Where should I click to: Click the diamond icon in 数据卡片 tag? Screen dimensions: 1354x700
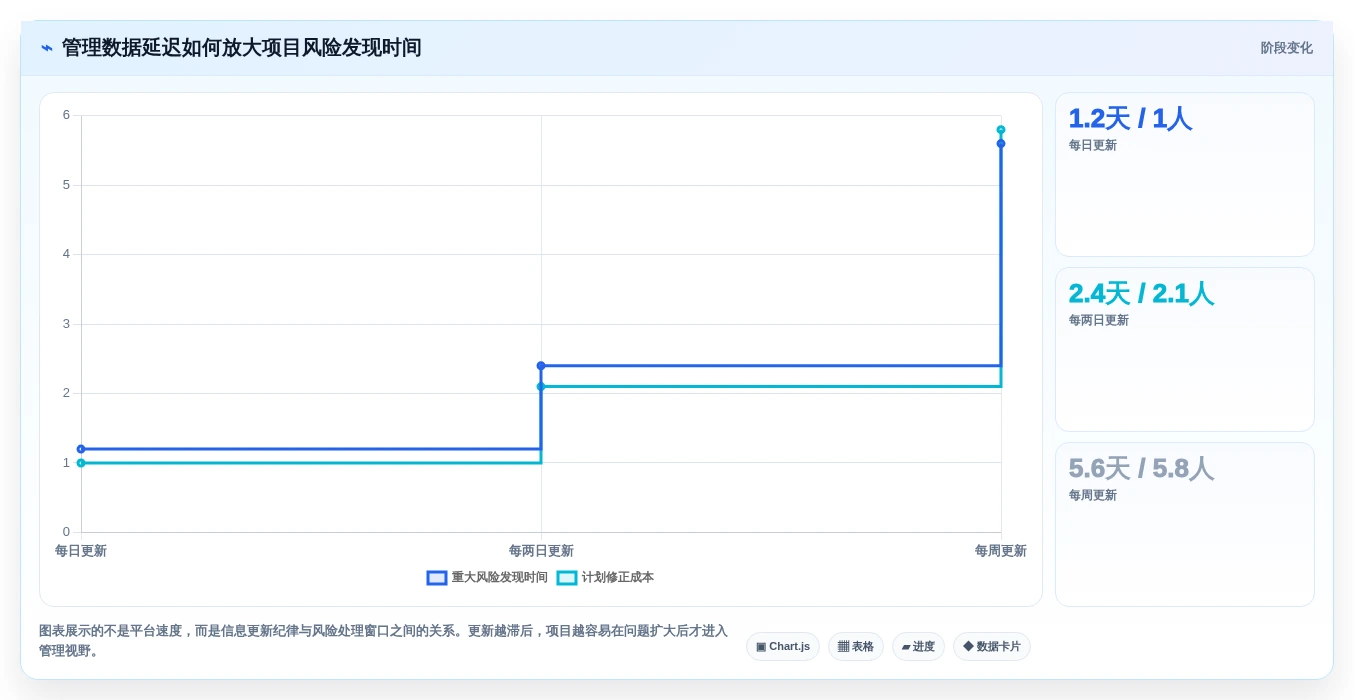point(968,647)
